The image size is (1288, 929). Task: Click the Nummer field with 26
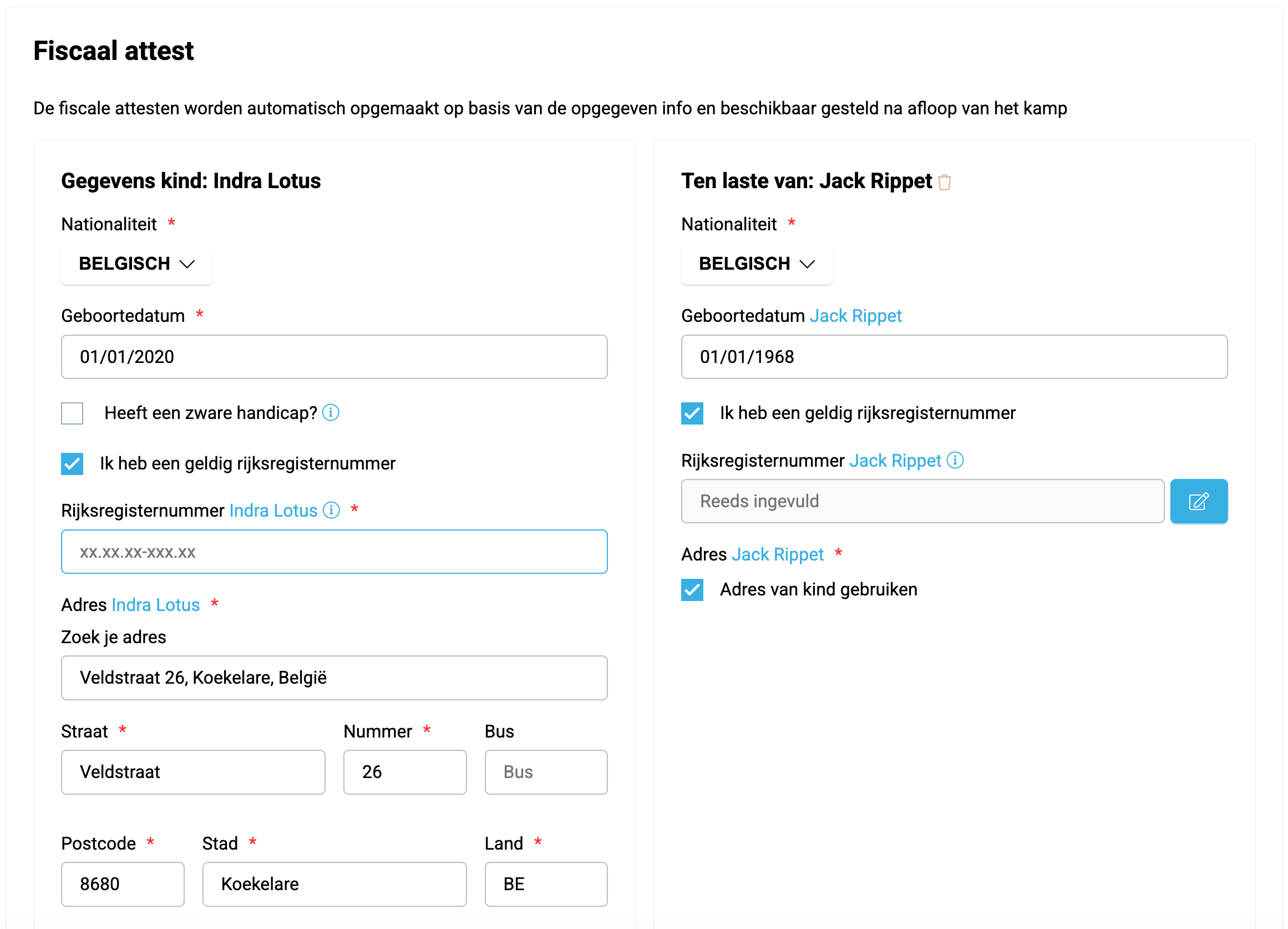405,772
